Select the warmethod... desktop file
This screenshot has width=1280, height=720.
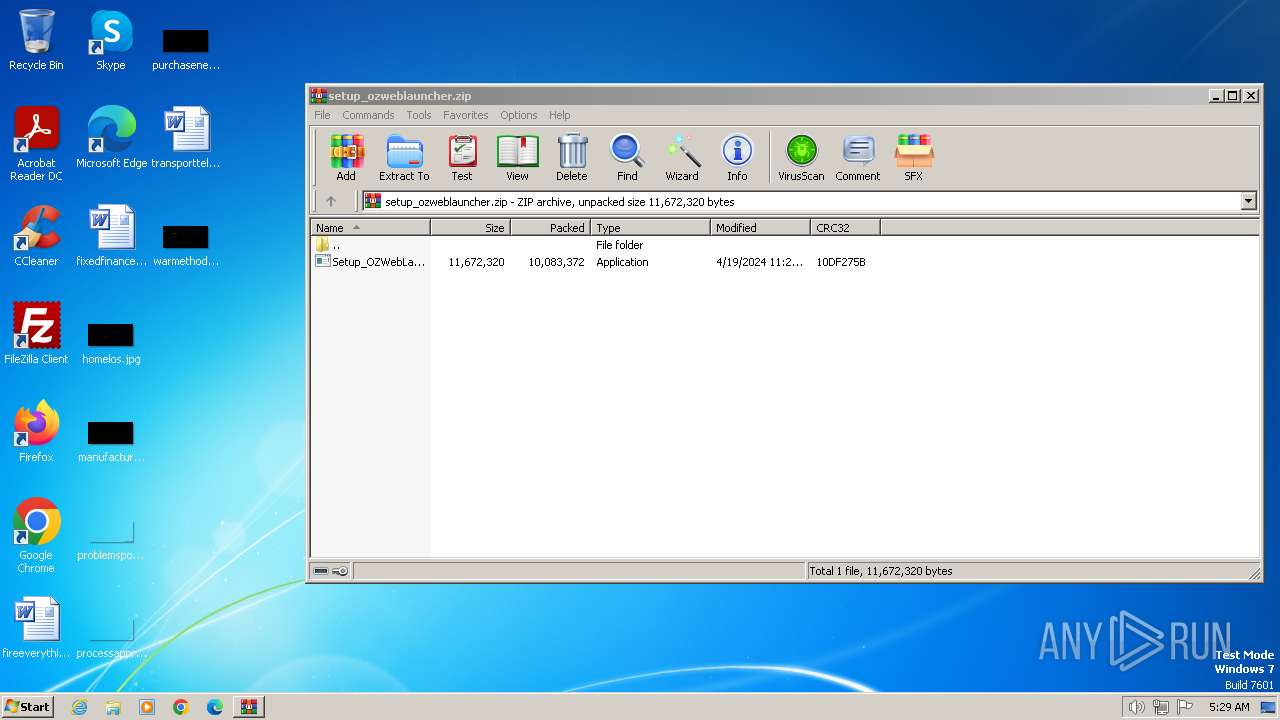[x=186, y=244]
